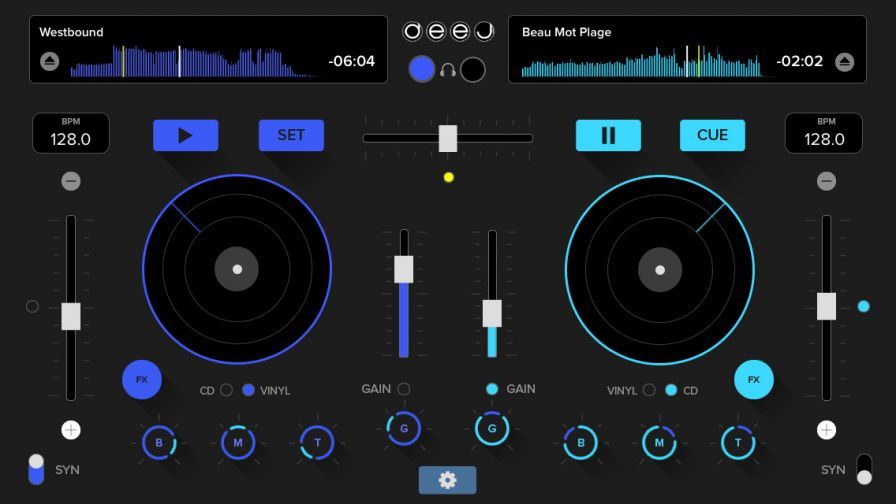896x504 pixels.
Task: Click the right deck bass (B) knob
Action: pos(581,442)
